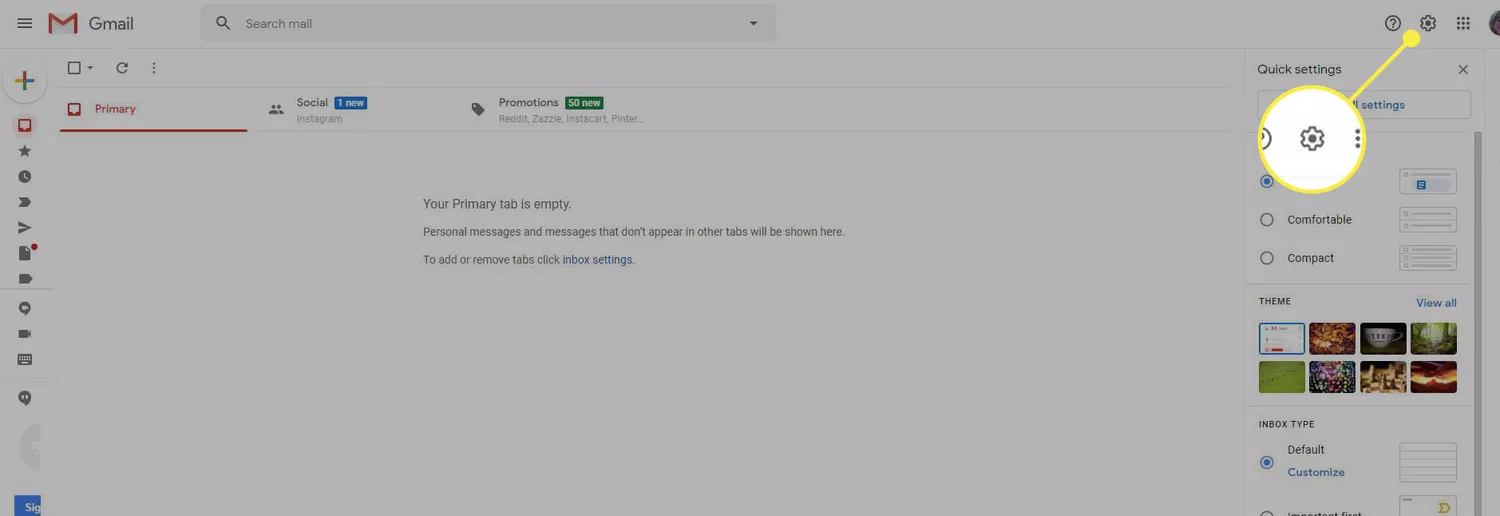
Task: Click the Default inbox type preview image
Action: pyautogui.click(x=1428, y=462)
